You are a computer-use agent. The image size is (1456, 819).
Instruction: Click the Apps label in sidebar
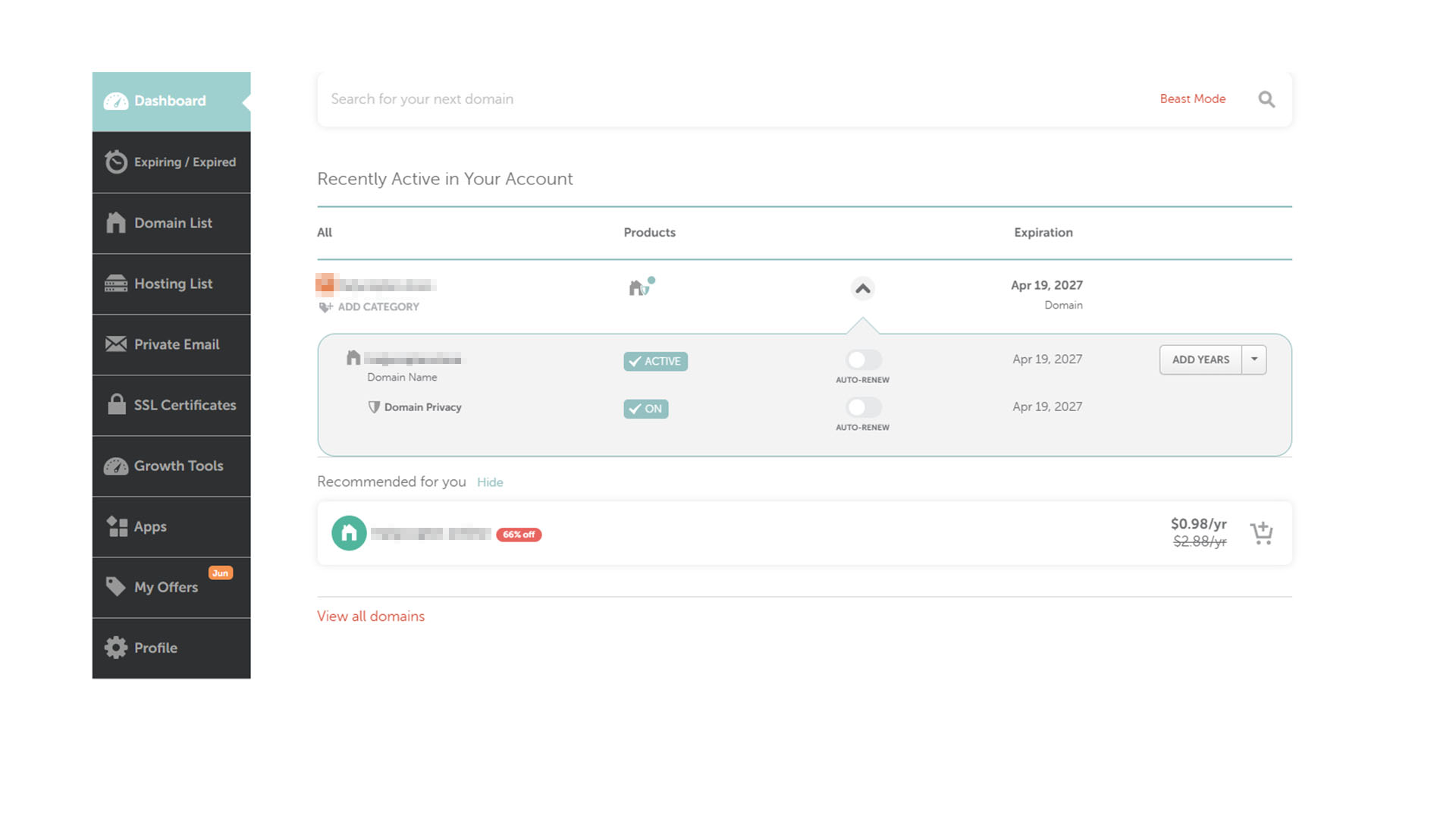coord(150,527)
